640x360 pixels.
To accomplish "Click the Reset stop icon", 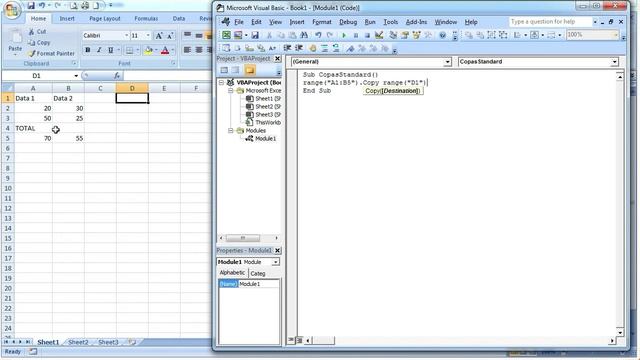I will [x=367, y=35].
